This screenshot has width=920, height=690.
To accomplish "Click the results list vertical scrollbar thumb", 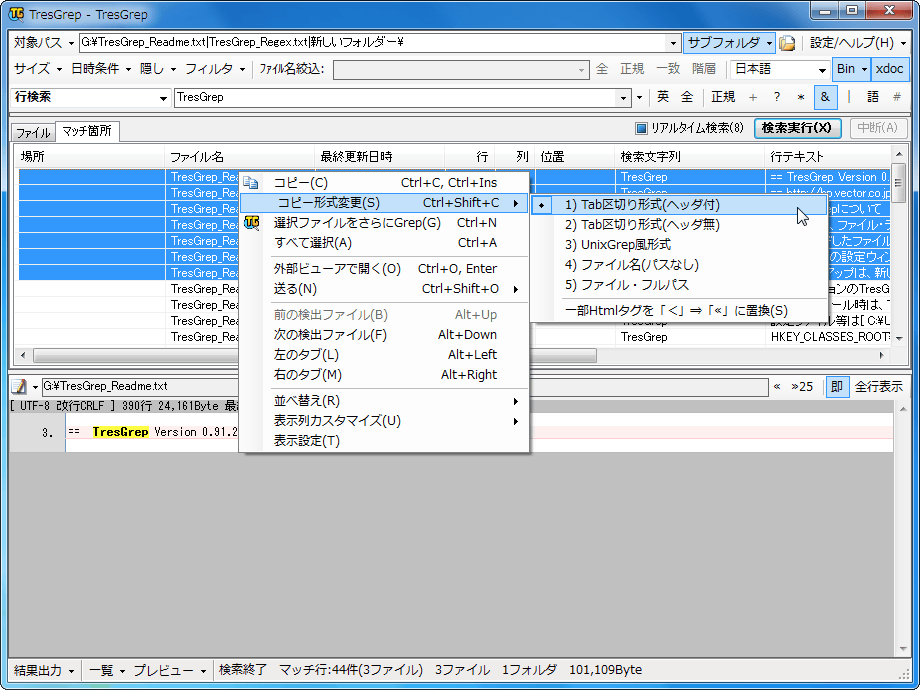I will [x=898, y=183].
